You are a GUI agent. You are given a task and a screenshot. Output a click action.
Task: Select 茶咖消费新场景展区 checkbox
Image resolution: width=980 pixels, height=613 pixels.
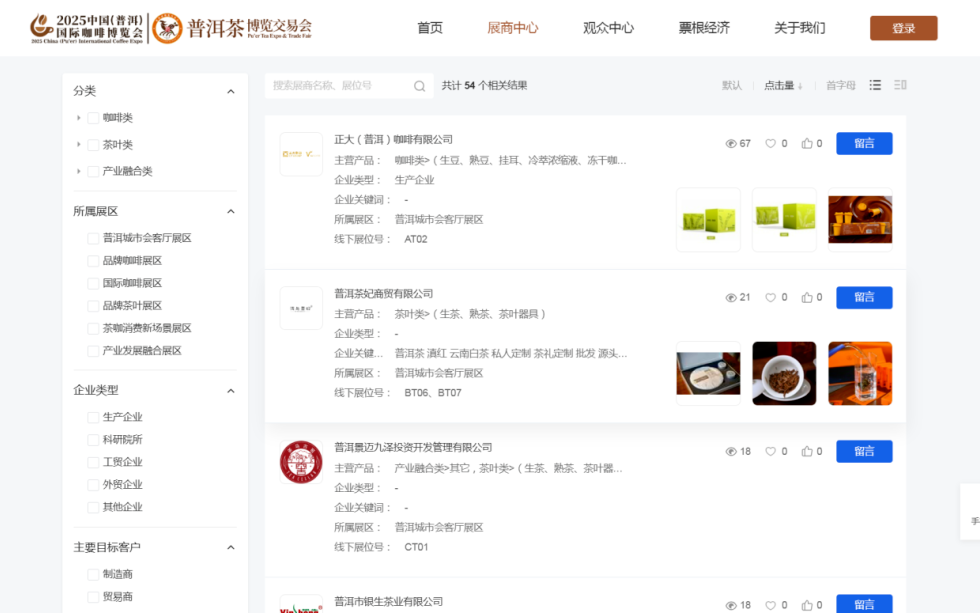tap(93, 328)
